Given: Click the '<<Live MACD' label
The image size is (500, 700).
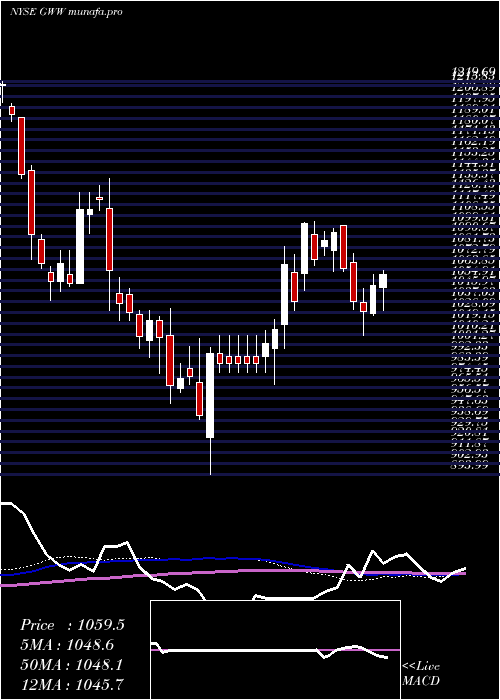Looking at the screenshot, I should tap(421, 673).
